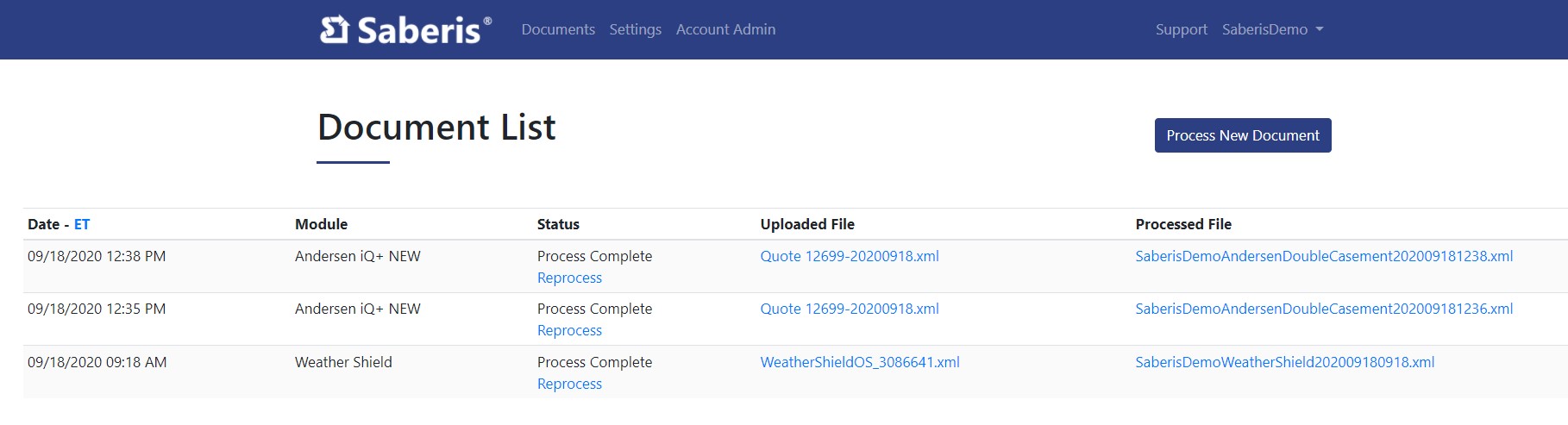Click the Document List heading
This screenshot has width=1568, height=425.
[x=436, y=128]
